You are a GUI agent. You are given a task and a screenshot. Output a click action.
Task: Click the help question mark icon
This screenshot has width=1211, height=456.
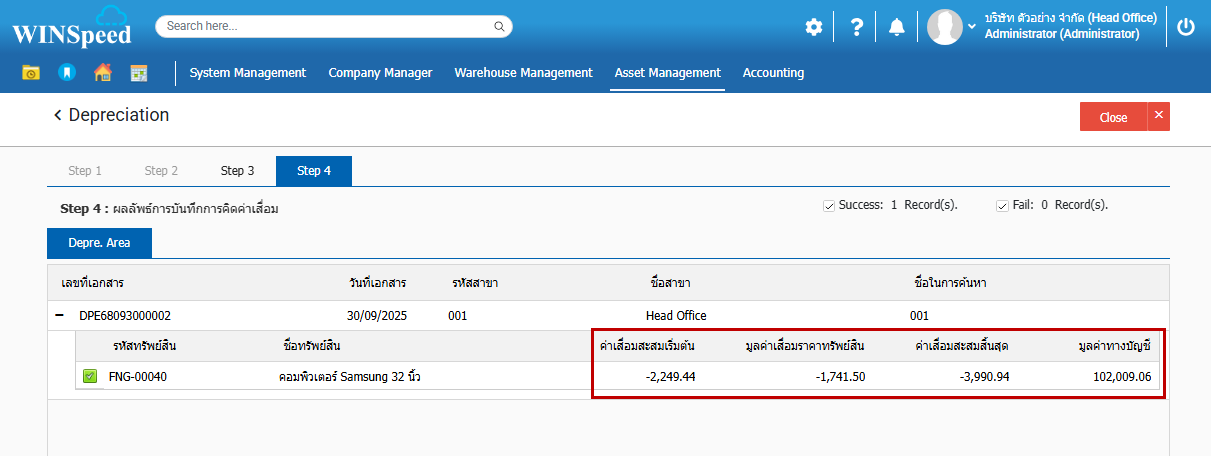[856, 27]
